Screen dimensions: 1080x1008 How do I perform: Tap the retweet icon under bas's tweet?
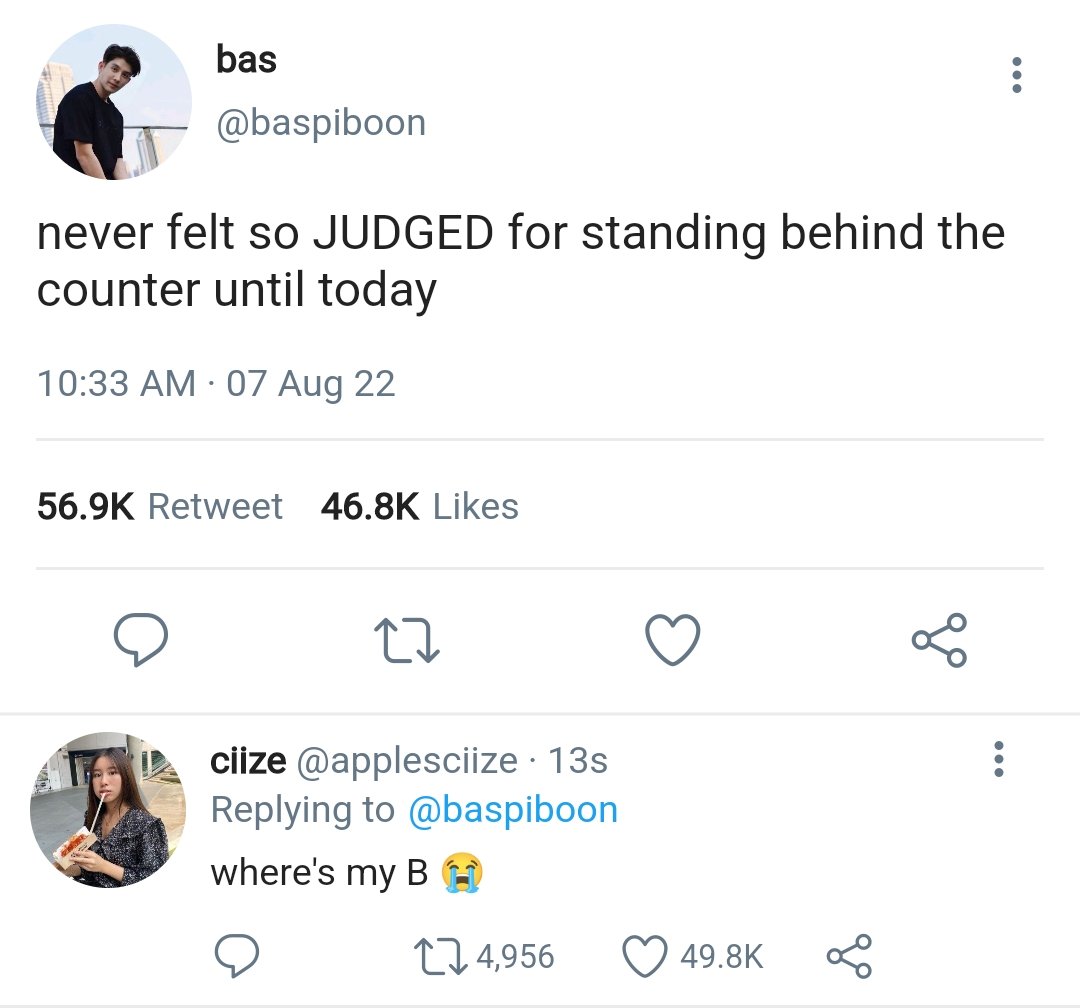406,641
